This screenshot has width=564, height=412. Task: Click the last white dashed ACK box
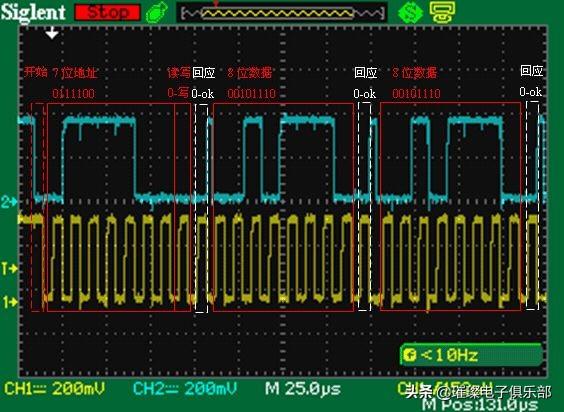(x=532, y=205)
